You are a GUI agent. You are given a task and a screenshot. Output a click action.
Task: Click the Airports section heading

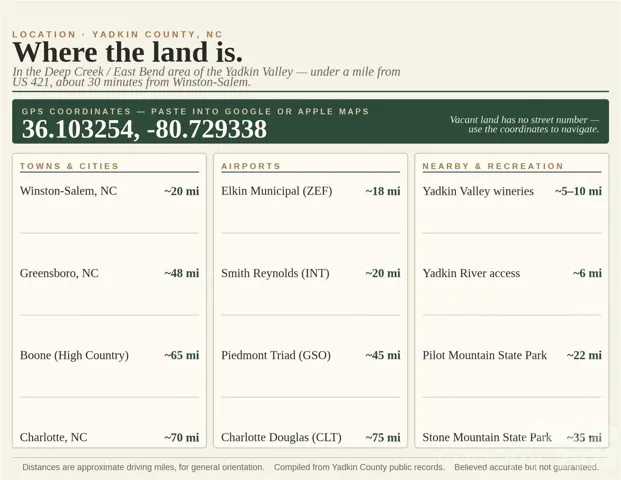251,166
